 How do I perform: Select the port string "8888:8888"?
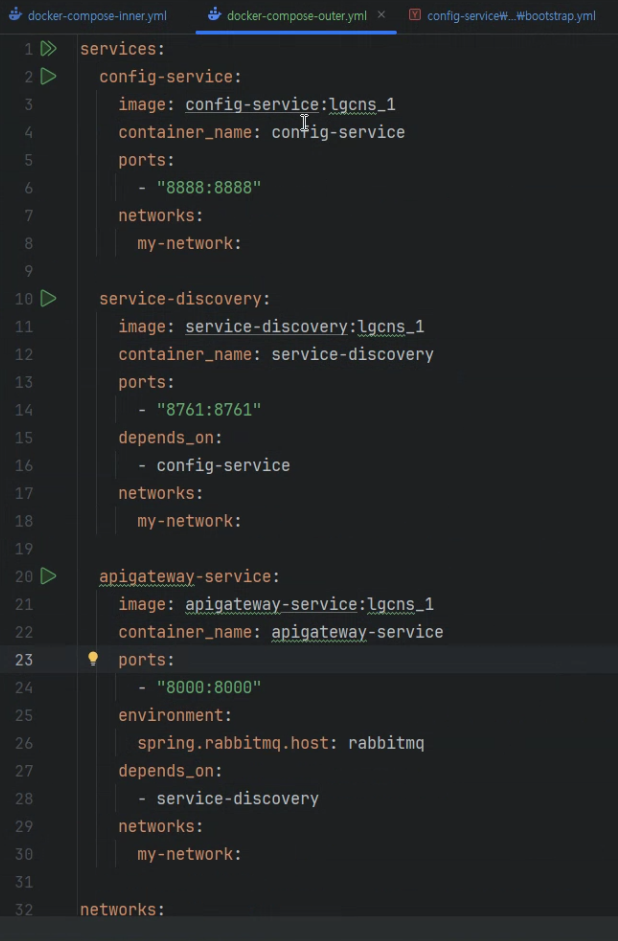[x=209, y=188]
